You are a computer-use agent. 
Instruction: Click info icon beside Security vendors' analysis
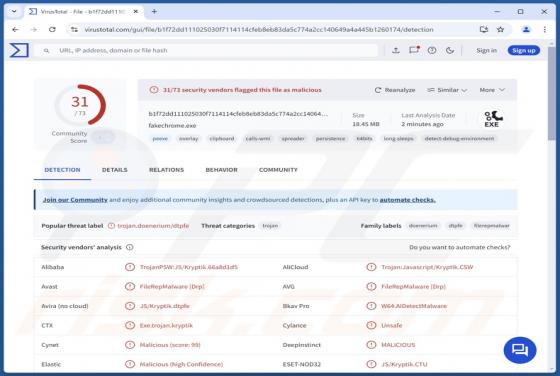click(130, 247)
